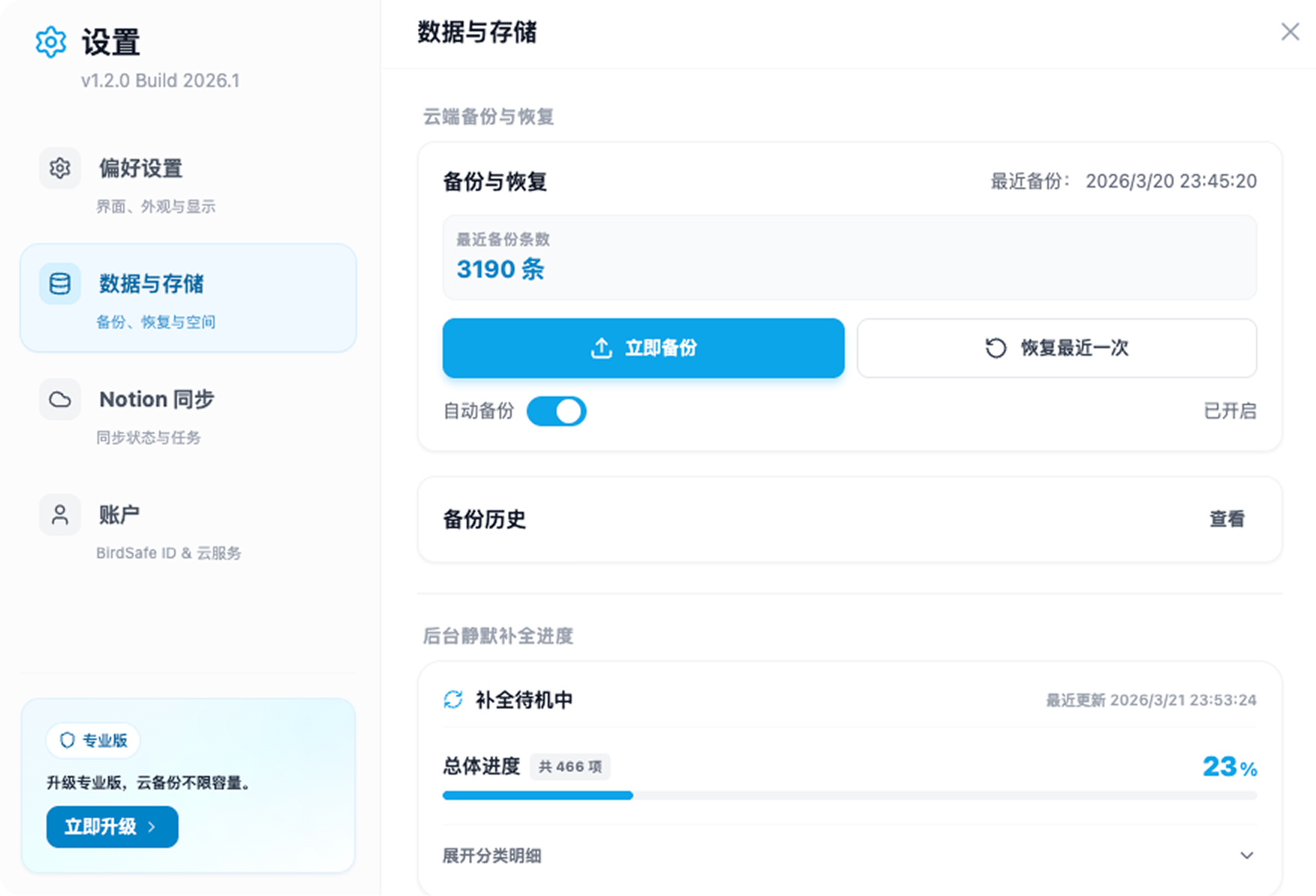
Task: Click the 23% overall progress bar
Action: click(849, 795)
